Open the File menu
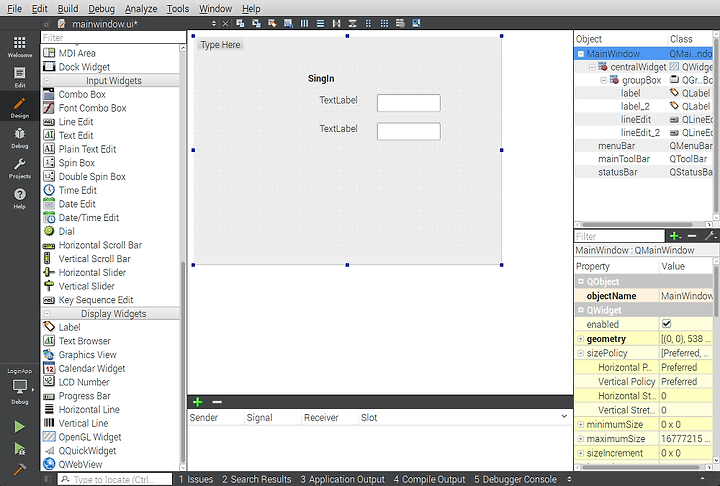The image size is (720, 486). coord(14,9)
